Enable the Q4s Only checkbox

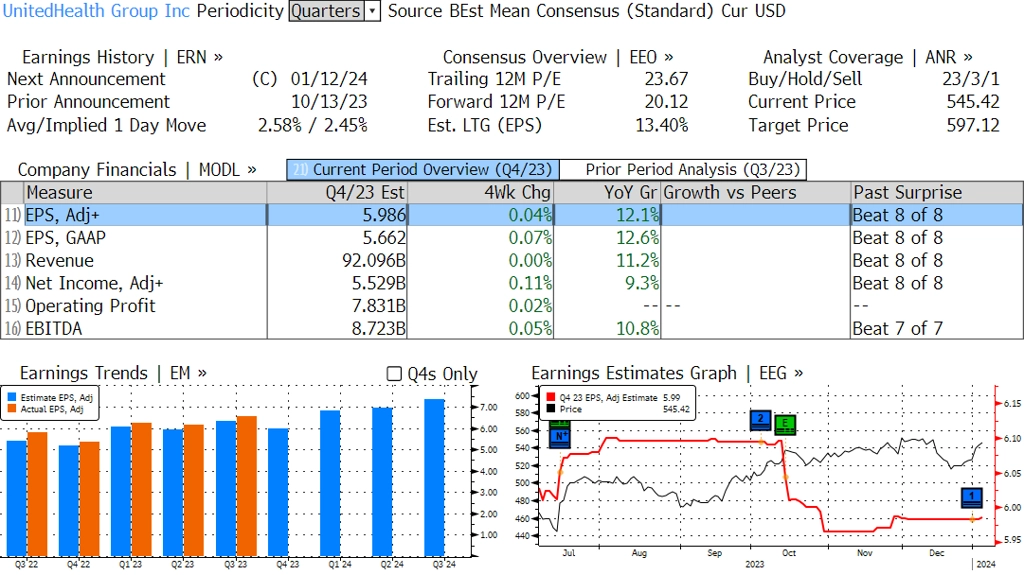(394, 374)
